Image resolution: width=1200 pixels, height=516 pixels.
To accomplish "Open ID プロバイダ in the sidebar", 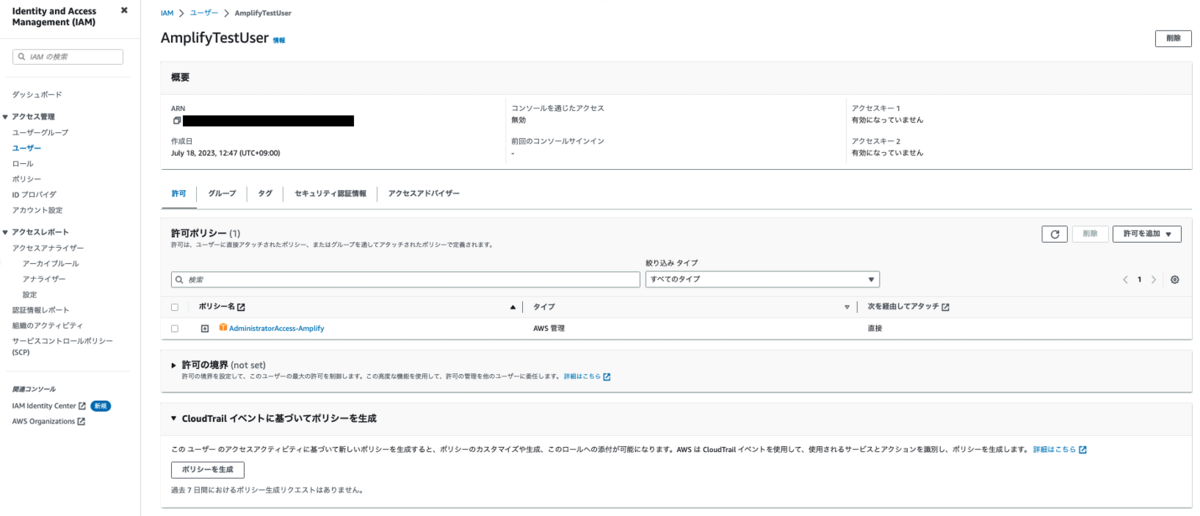I will coord(34,194).
